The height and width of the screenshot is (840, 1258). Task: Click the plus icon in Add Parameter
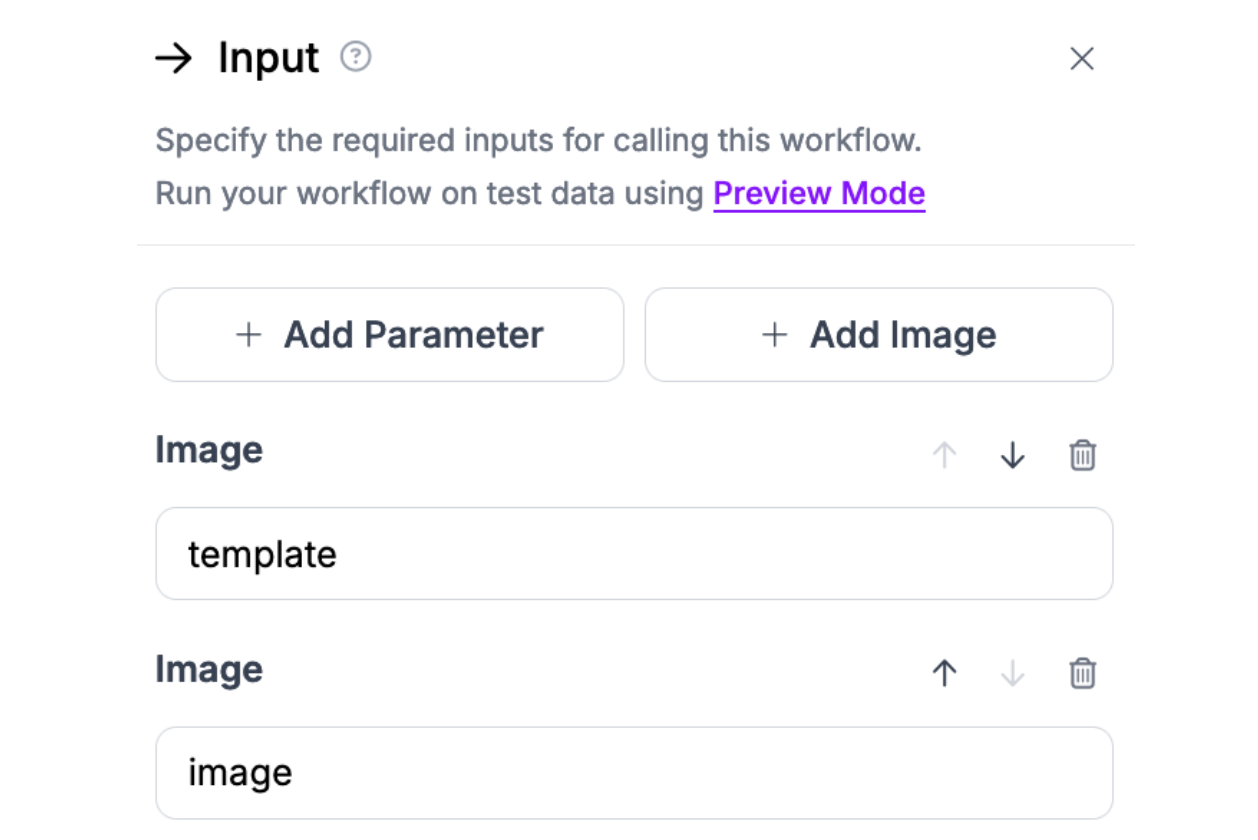[248, 335]
